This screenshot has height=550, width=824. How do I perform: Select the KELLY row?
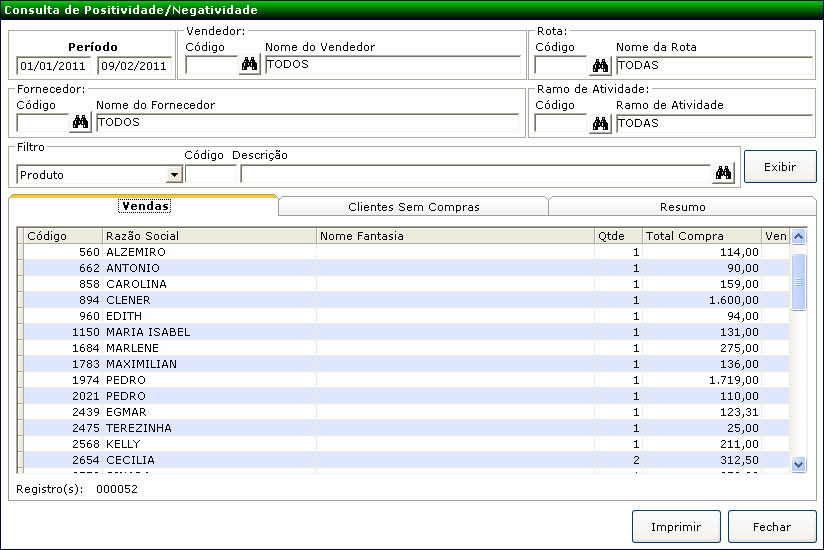pyautogui.click(x=406, y=444)
